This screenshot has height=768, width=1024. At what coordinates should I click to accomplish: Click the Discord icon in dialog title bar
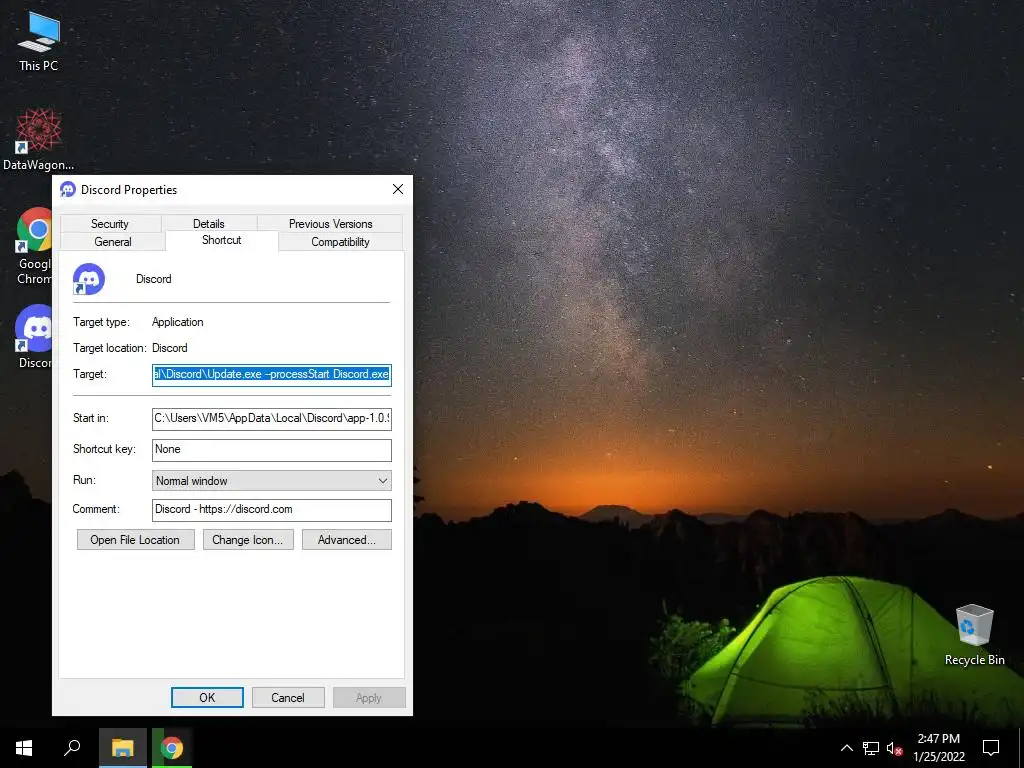click(x=68, y=189)
